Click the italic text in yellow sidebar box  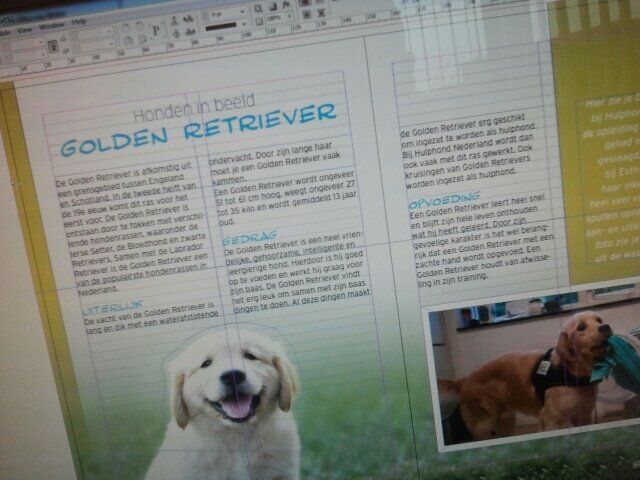tap(610, 180)
